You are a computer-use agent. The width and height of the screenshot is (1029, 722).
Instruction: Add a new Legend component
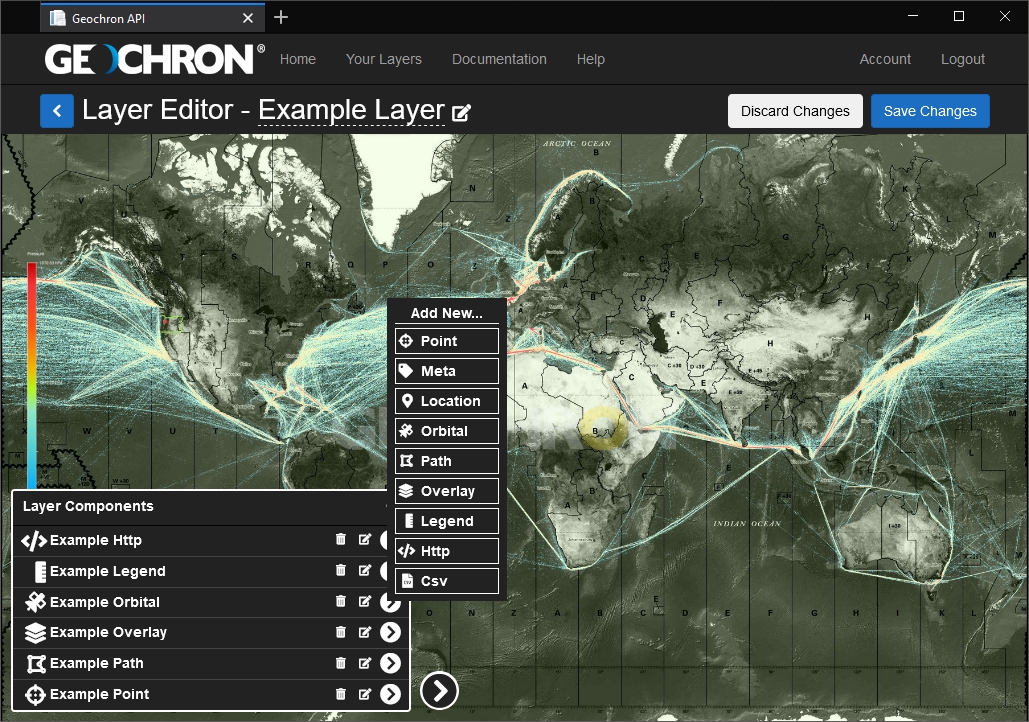(x=447, y=521)
